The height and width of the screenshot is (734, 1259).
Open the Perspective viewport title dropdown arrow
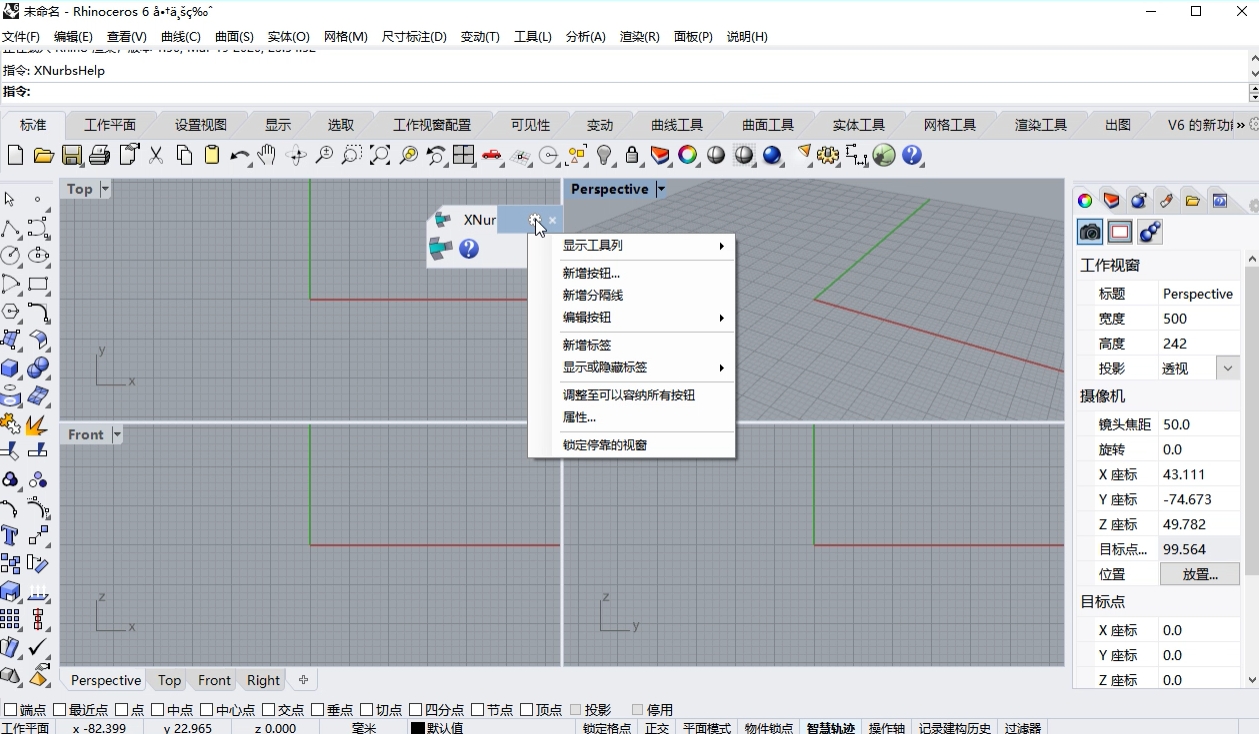pyautogui.click(x=660, y=189)
